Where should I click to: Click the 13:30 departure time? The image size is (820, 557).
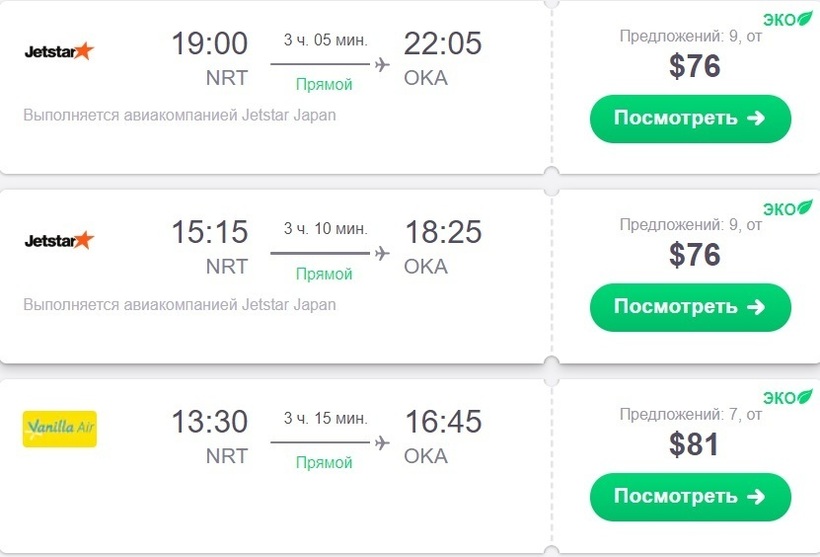click(x=209, y=422)
